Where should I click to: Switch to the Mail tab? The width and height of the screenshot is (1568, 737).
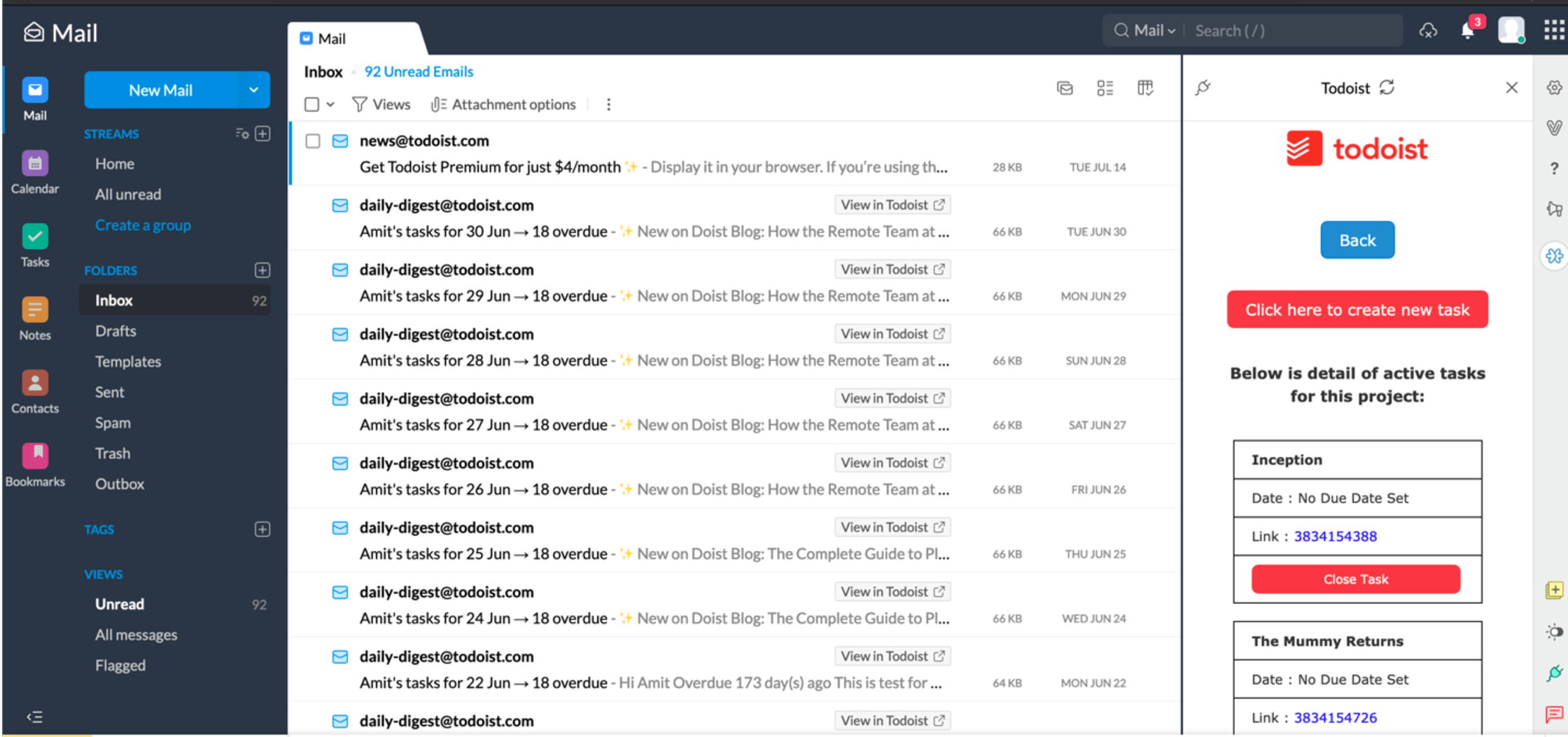[x=323, y=38]
